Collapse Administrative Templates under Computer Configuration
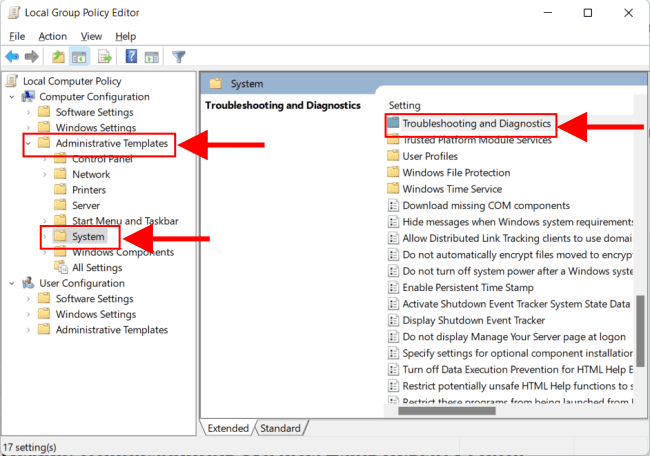The width and height of the screenshot is (650, 456). (28, 143)
